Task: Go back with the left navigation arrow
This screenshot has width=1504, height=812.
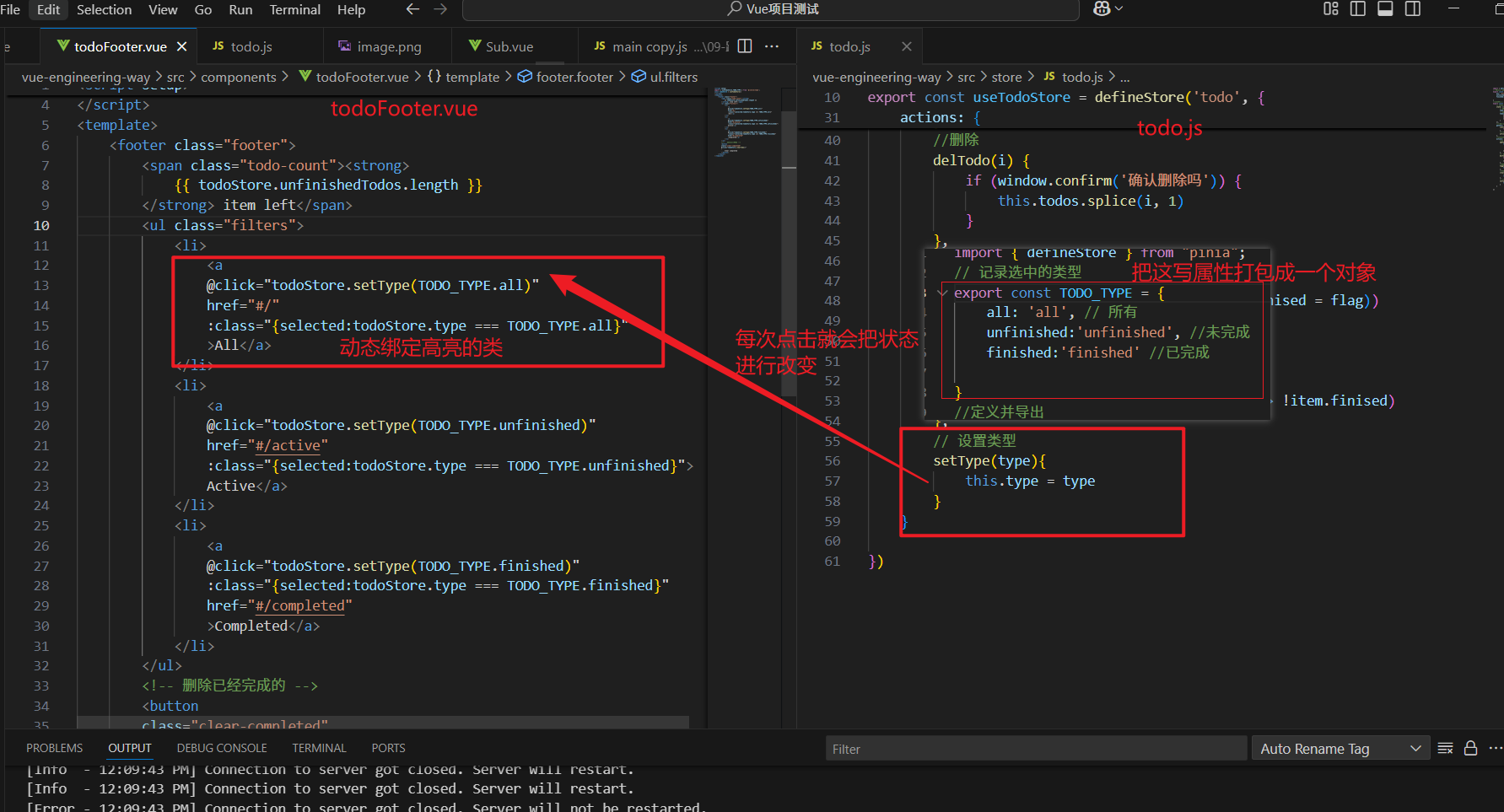Action: point(412,9)
